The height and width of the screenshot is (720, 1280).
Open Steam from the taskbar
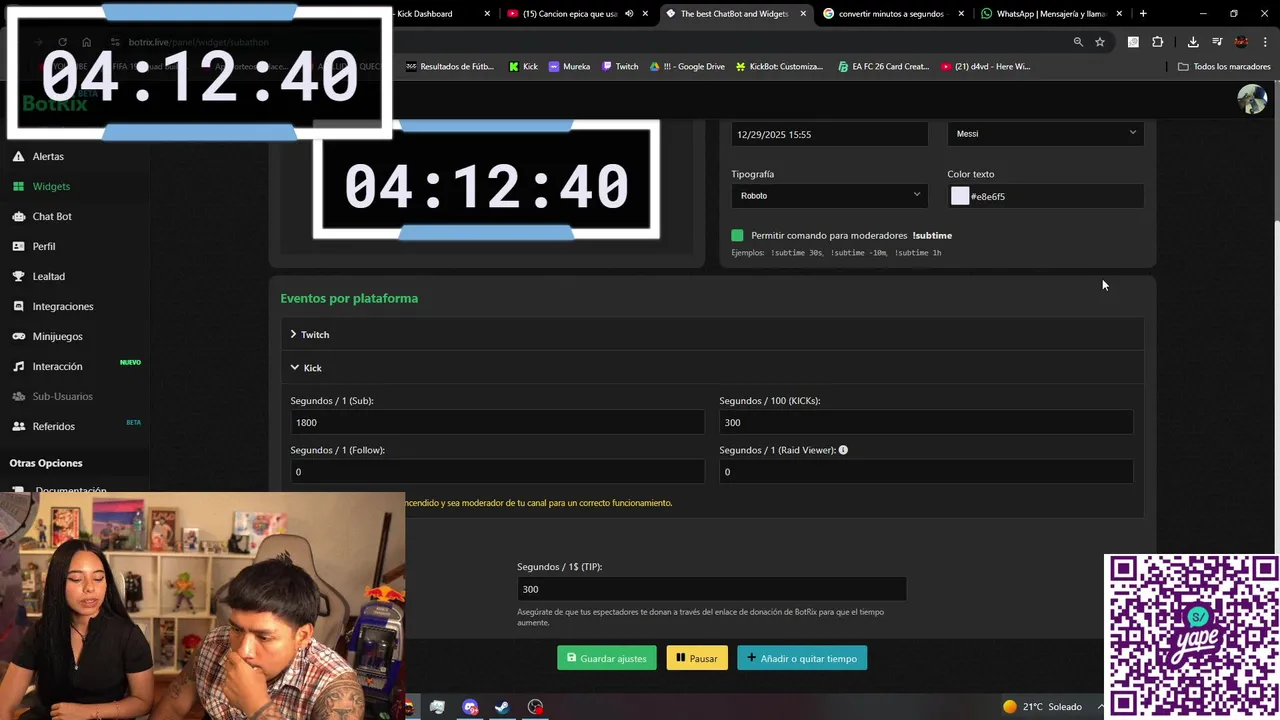(502, 707)
